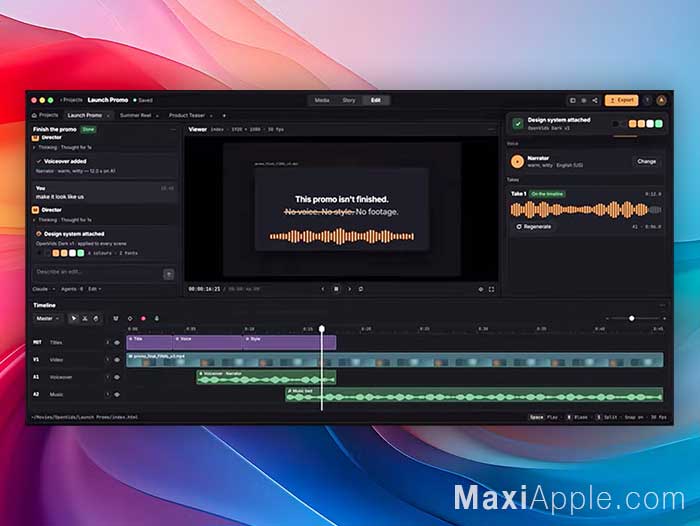Screen dimensions: 700x526
Task: Step forward one frame in Viewer
Action: [349, 289]
